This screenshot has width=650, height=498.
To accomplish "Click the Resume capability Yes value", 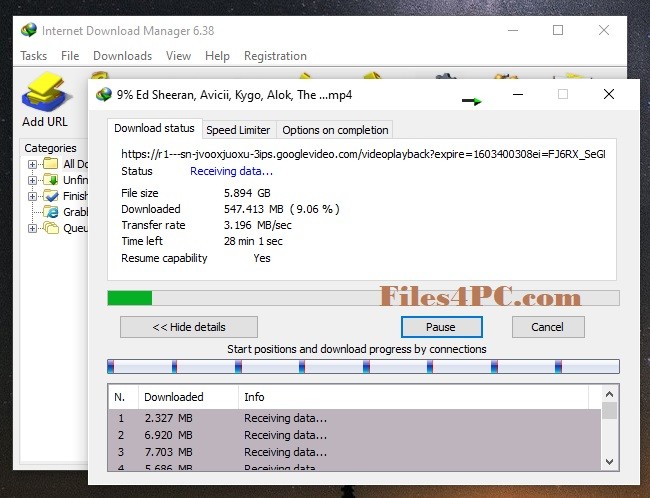I will pyautogui.click(x=262, y=258).
